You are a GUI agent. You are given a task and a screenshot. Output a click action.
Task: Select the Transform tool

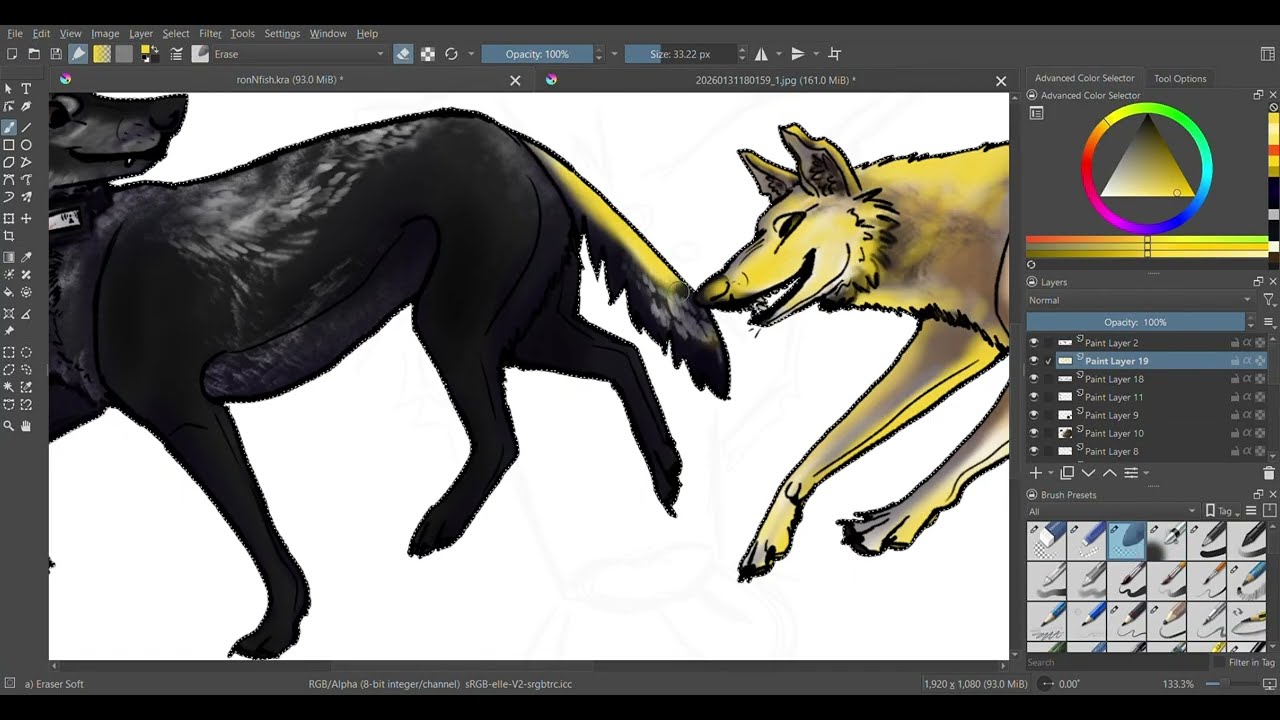tap(9, 218)
